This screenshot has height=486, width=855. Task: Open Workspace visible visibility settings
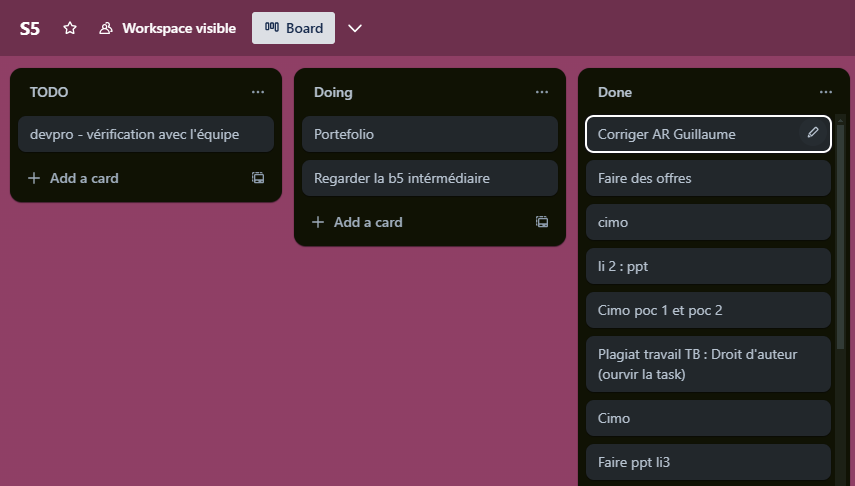[x=168, y=28]
